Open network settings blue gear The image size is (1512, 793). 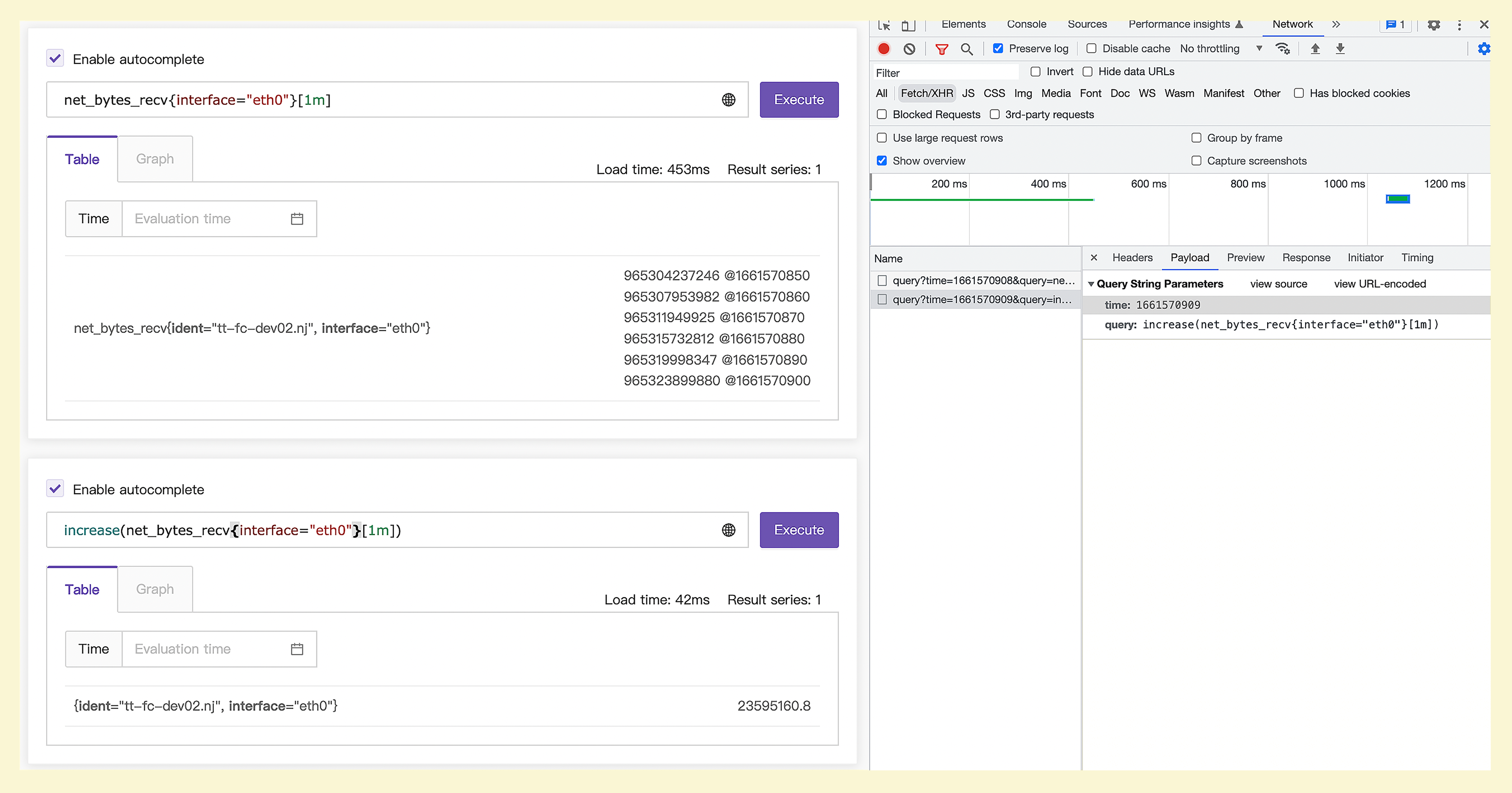tap(1484, 49)
